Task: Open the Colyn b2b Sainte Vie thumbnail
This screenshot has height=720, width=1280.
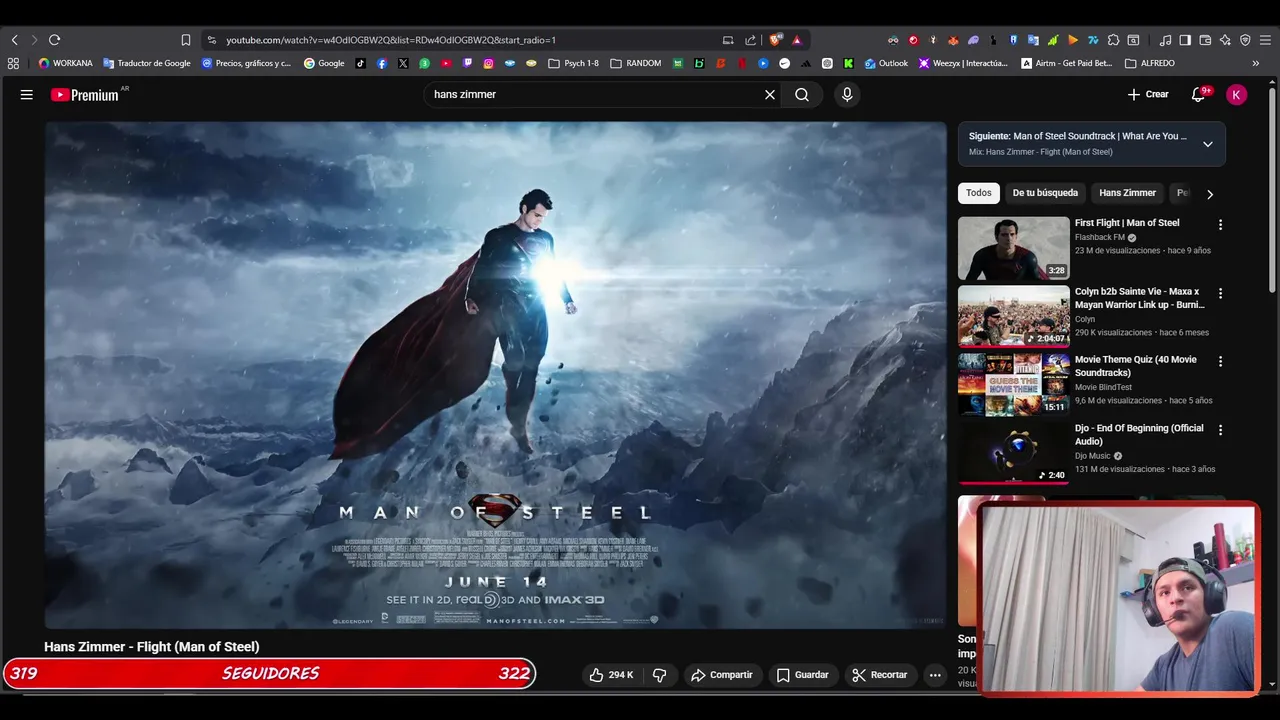Action: coord(1013,317)
